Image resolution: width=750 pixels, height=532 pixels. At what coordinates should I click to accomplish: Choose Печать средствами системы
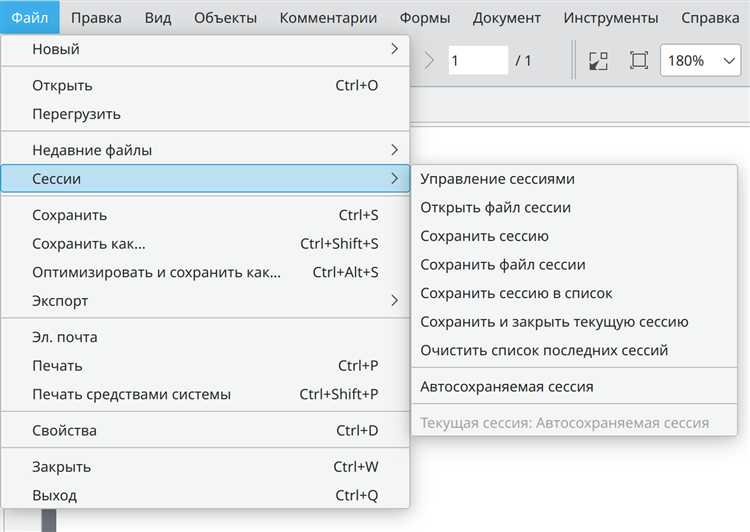[x=205, y=394]
